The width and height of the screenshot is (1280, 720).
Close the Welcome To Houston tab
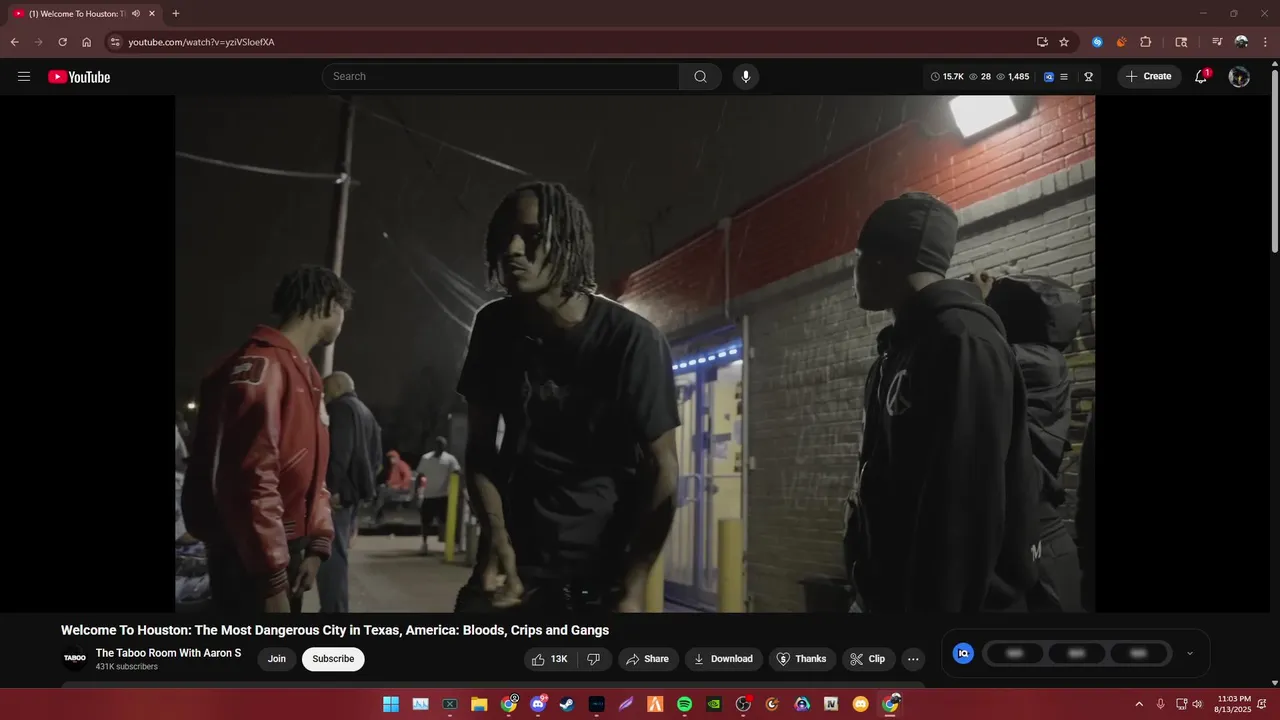point(152,14)
